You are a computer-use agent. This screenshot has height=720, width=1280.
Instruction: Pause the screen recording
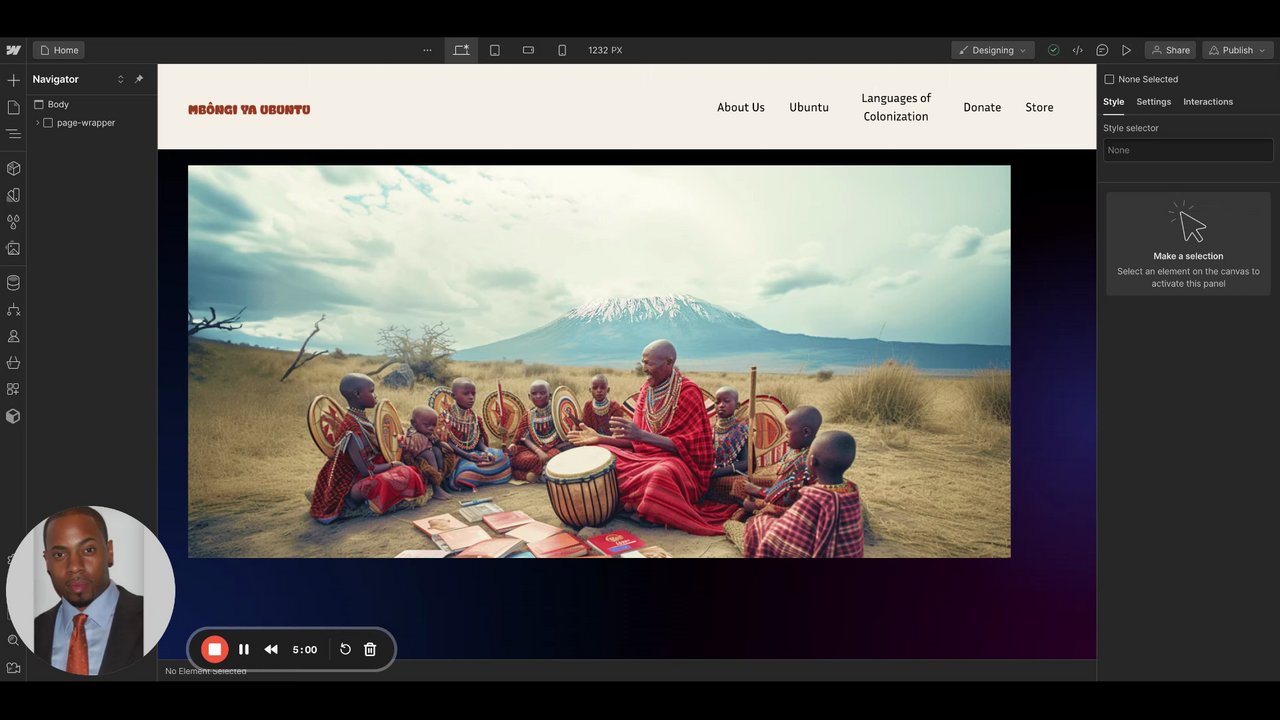pyautogui.click(x=243, y=649)
